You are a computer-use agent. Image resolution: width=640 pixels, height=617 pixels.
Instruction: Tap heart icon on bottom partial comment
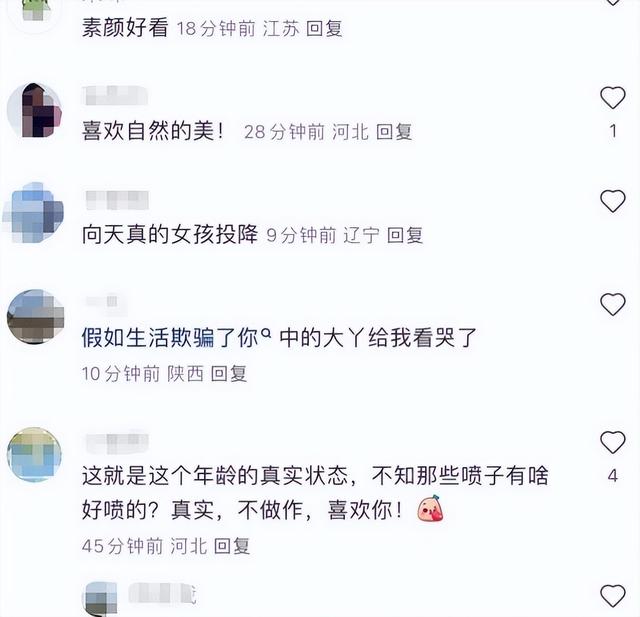[612, 596]
